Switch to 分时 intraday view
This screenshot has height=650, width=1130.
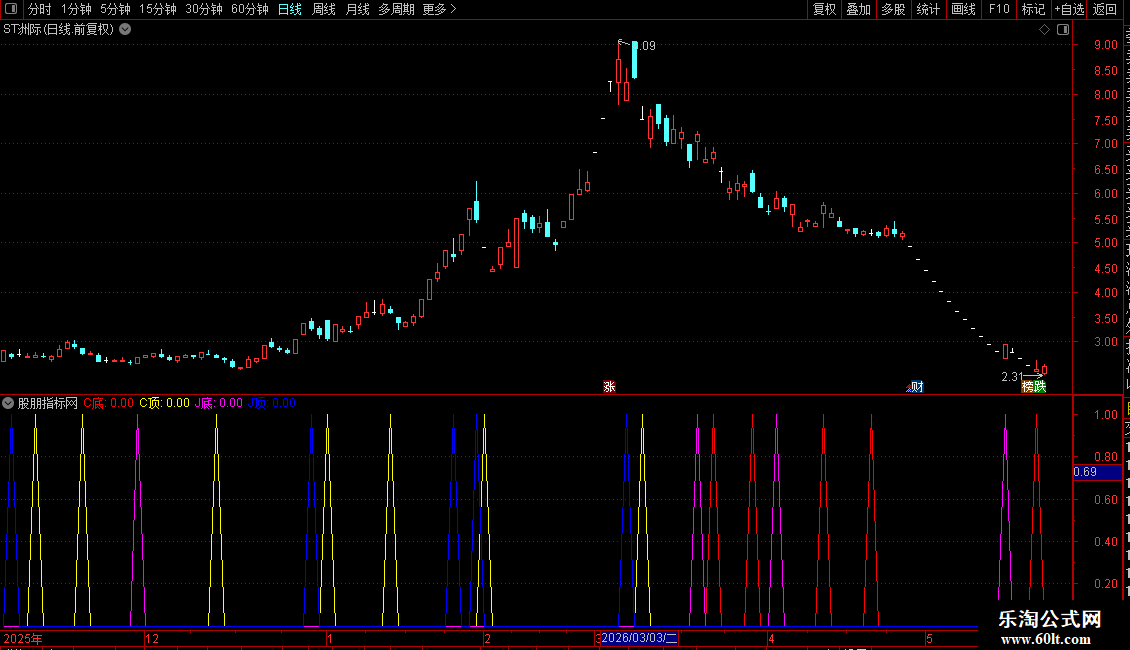click(40, 9)
